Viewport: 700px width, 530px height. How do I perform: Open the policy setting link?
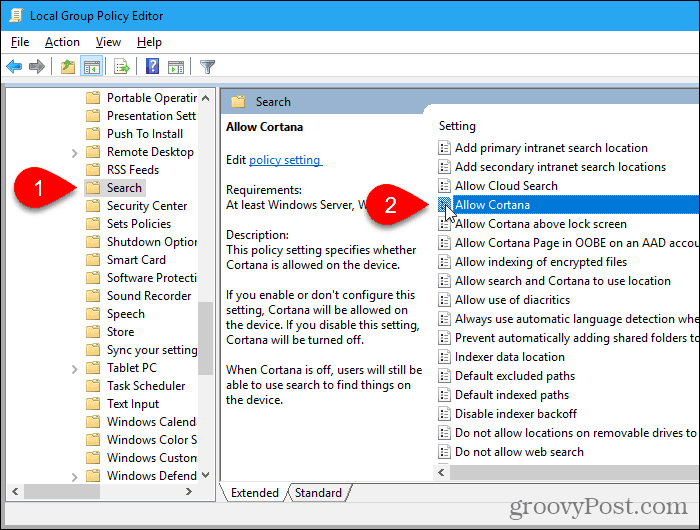pyautogui.click(x=285, y=160)
